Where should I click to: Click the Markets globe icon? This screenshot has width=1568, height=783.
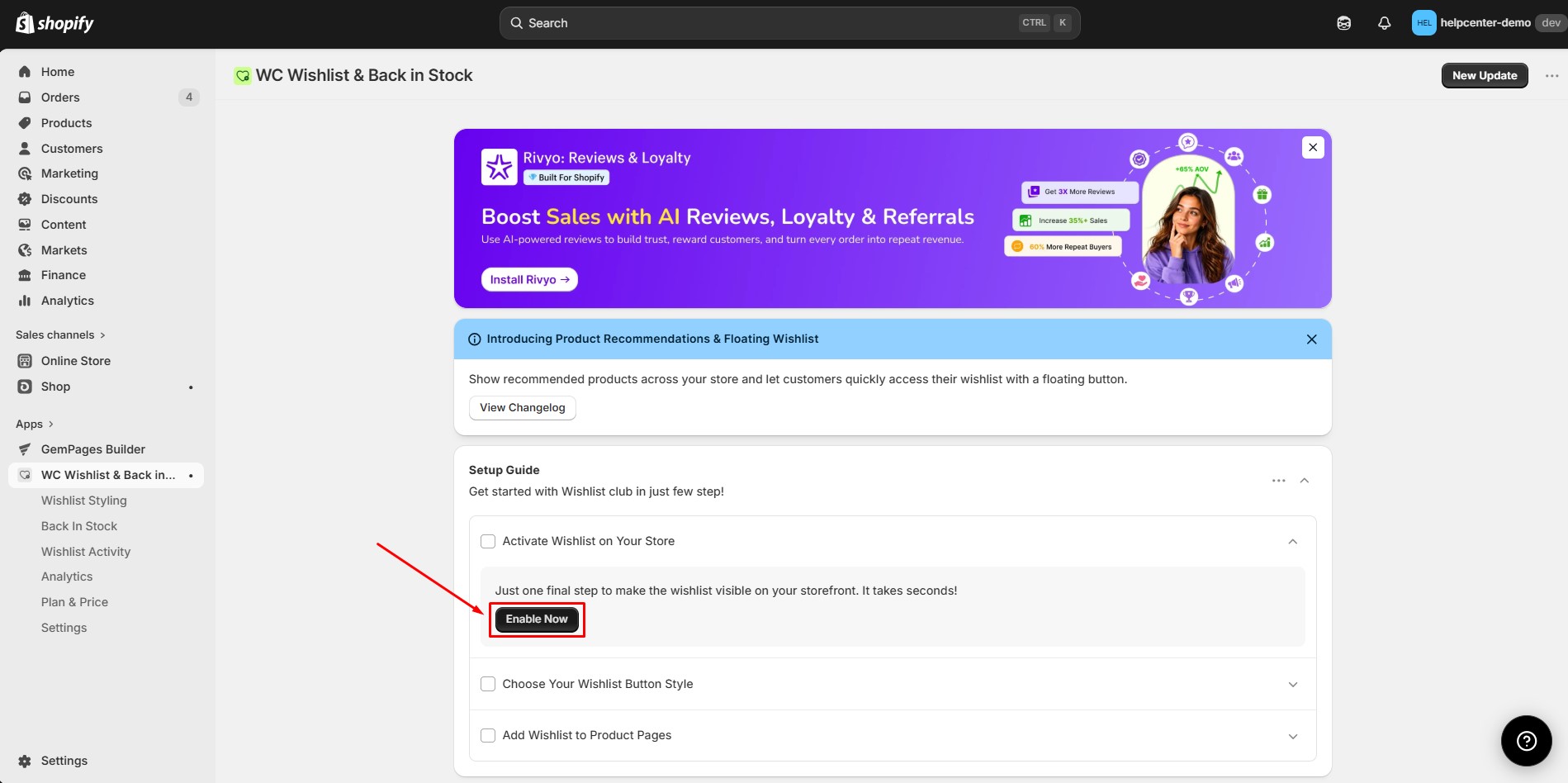pyautogui.click(x=25, y=250)
